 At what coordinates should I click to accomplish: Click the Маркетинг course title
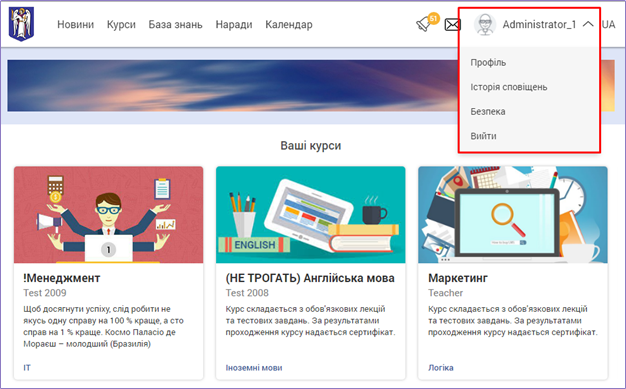458,278
